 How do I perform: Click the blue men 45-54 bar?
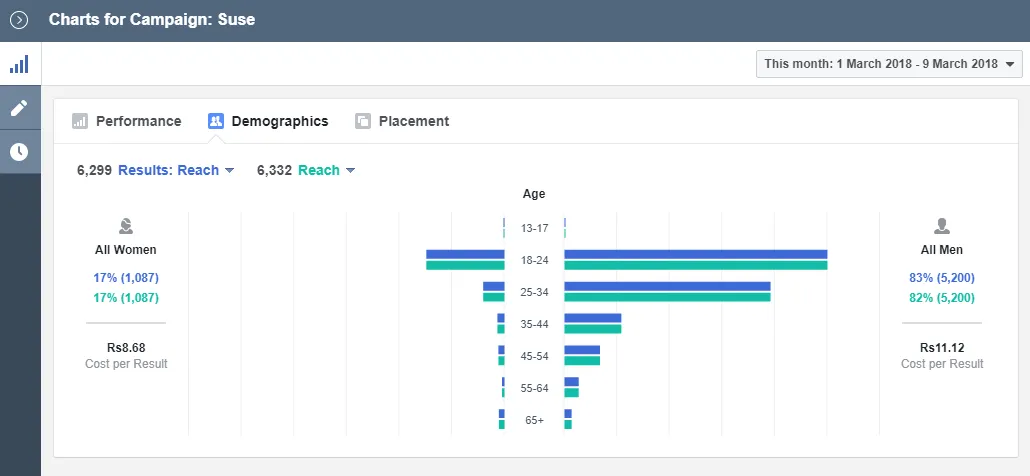point(582,350)
